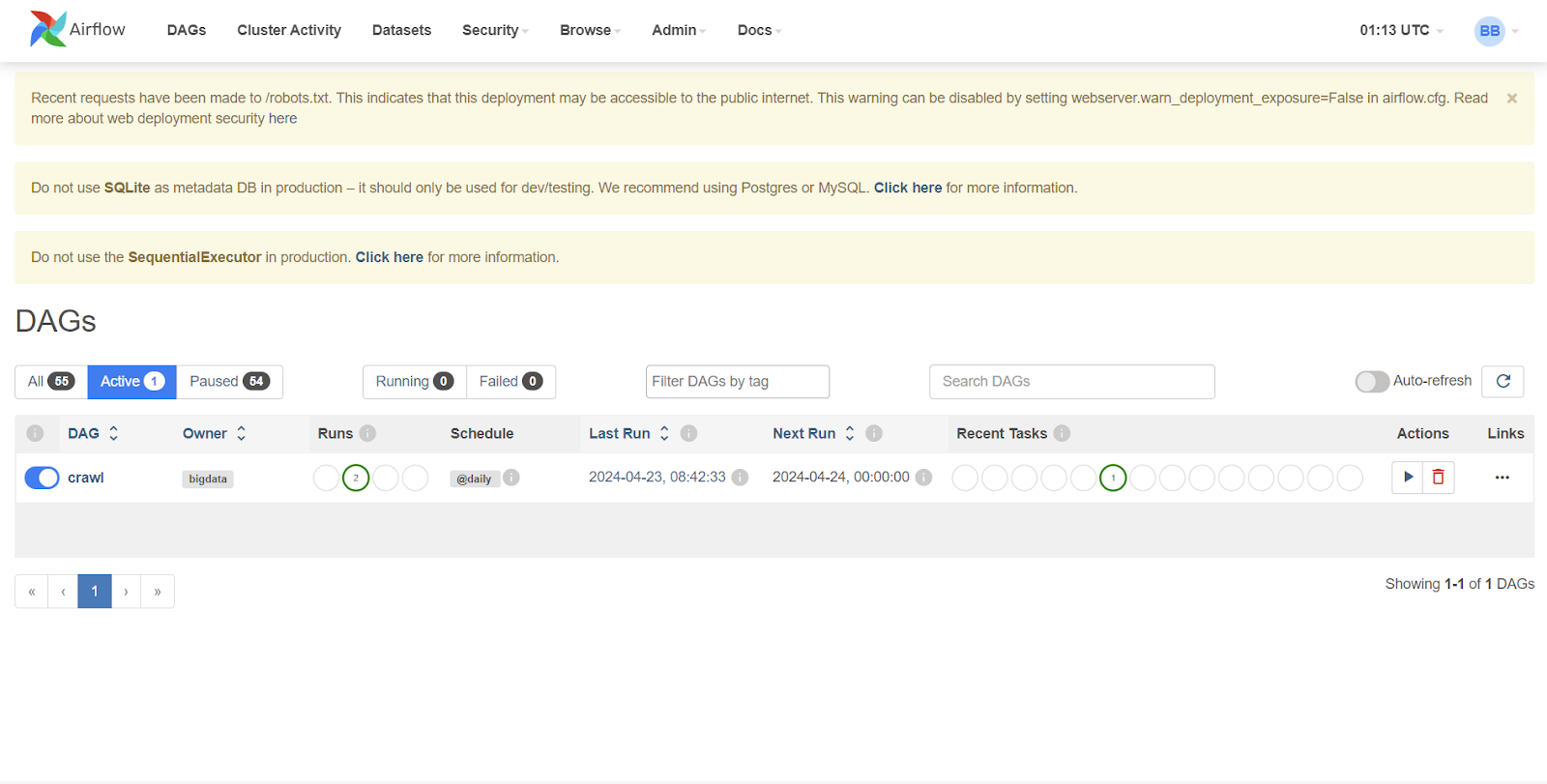This screenshot has height=784, width=1547.
Task: Click the green successful run circle
Action: pyautogui.click(x=356, y=478)
